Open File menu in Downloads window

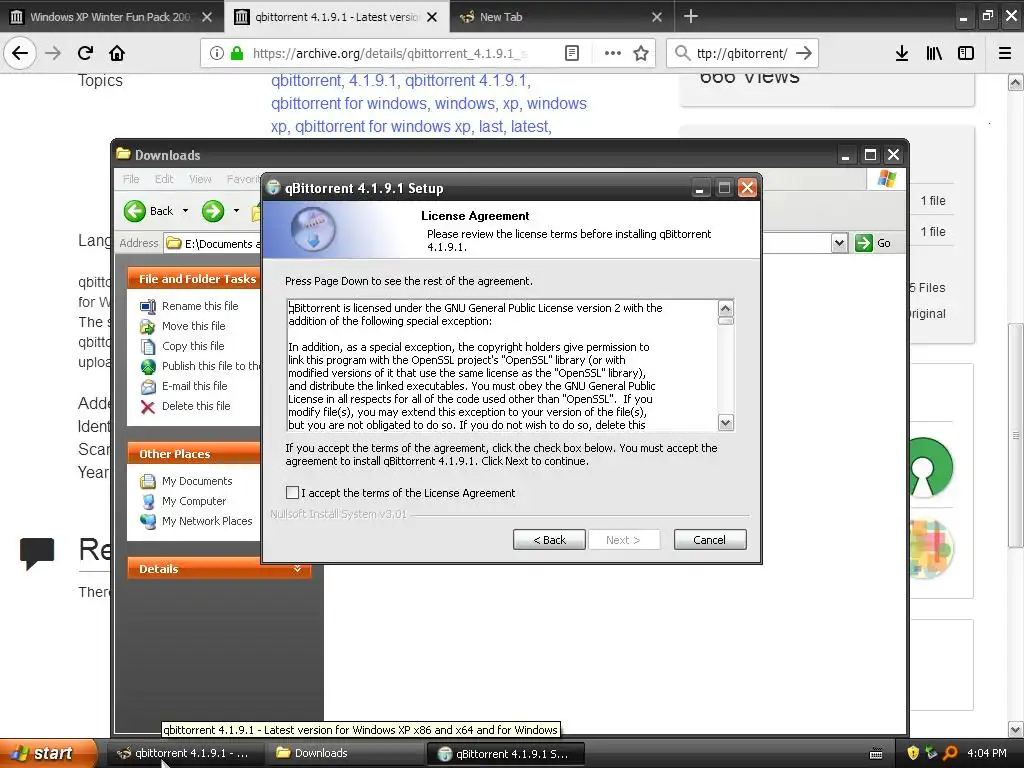(131, 178)
